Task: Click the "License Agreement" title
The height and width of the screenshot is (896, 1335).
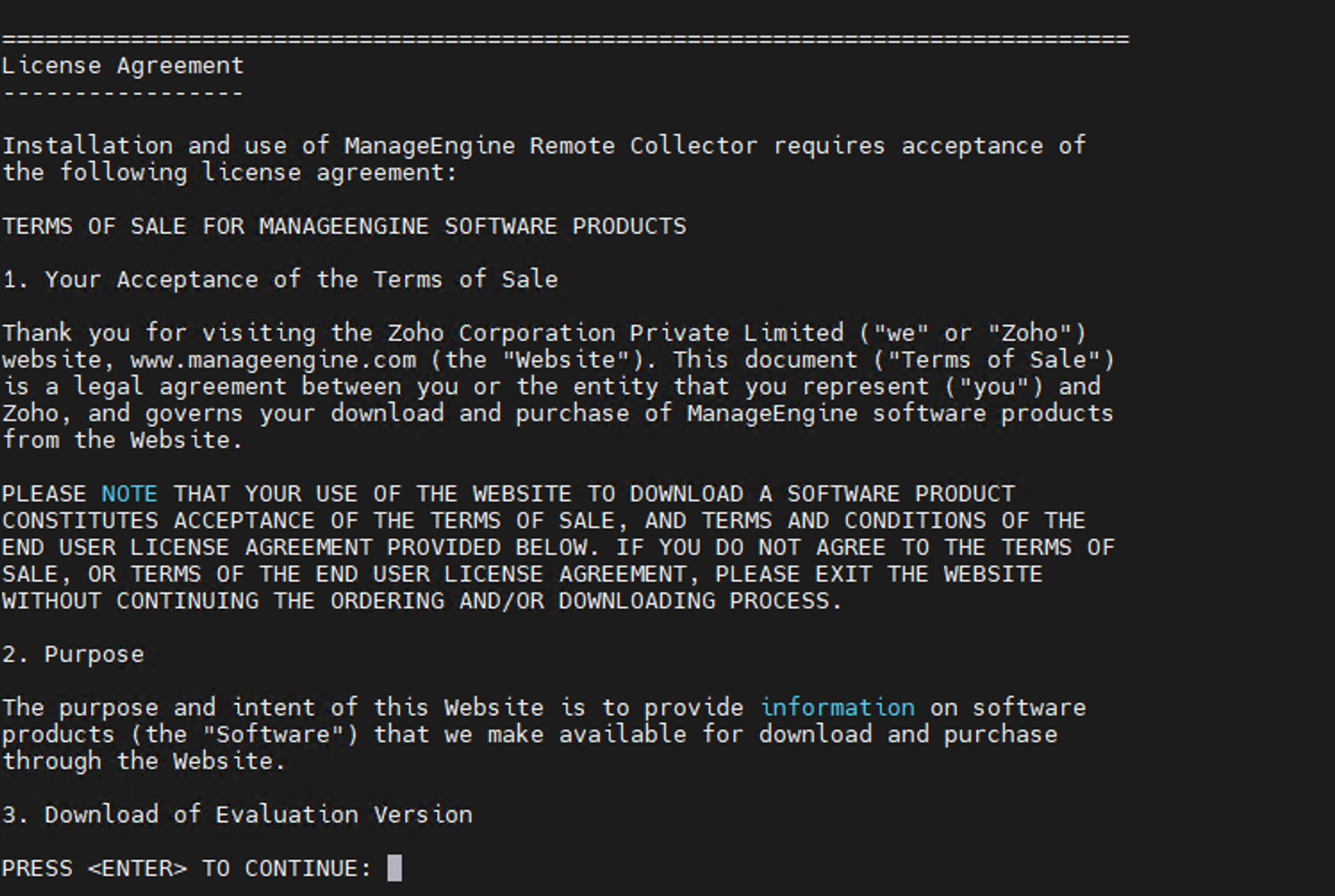Action: click(123, 66)
